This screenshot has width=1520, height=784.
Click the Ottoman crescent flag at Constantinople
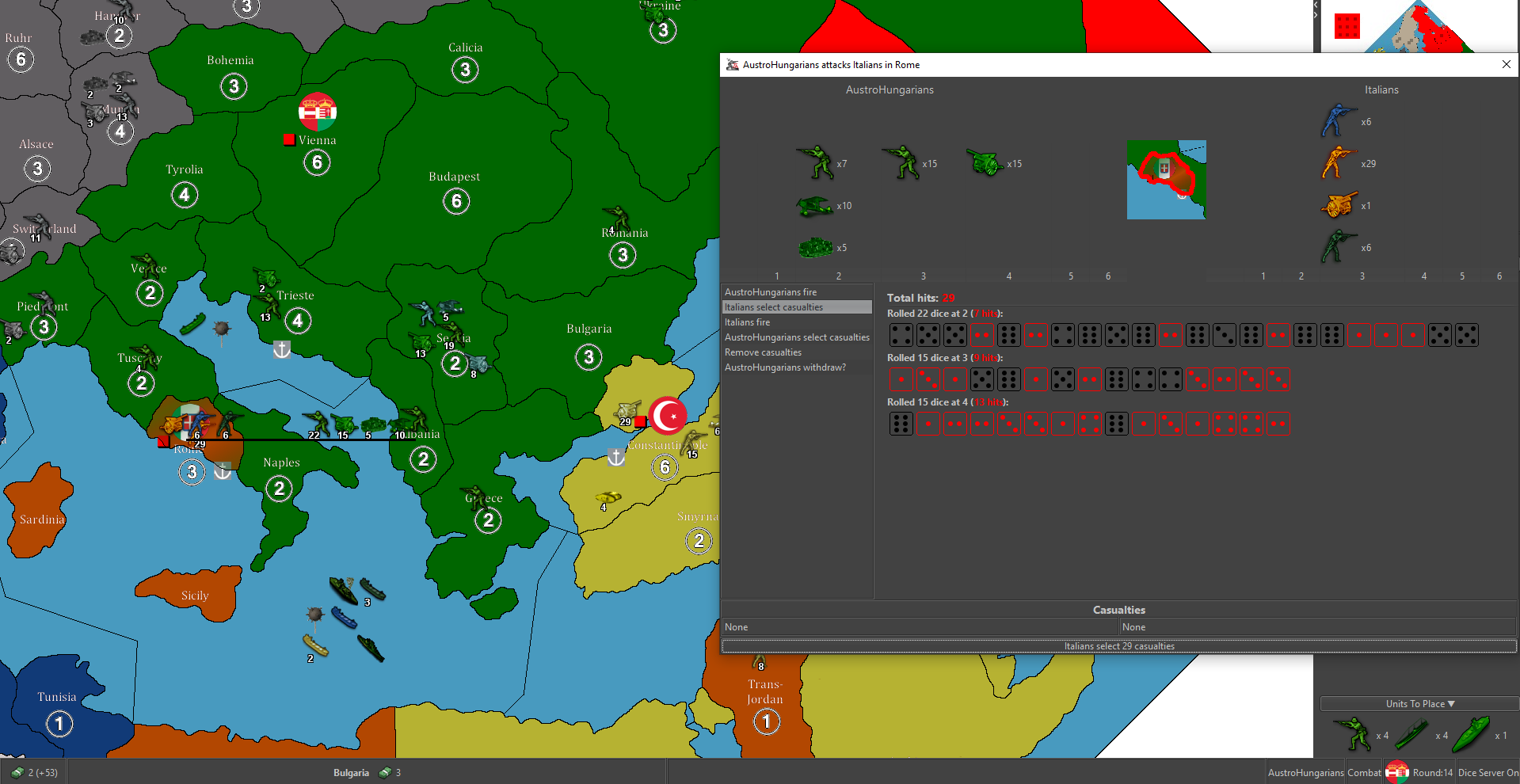point(668,416)
